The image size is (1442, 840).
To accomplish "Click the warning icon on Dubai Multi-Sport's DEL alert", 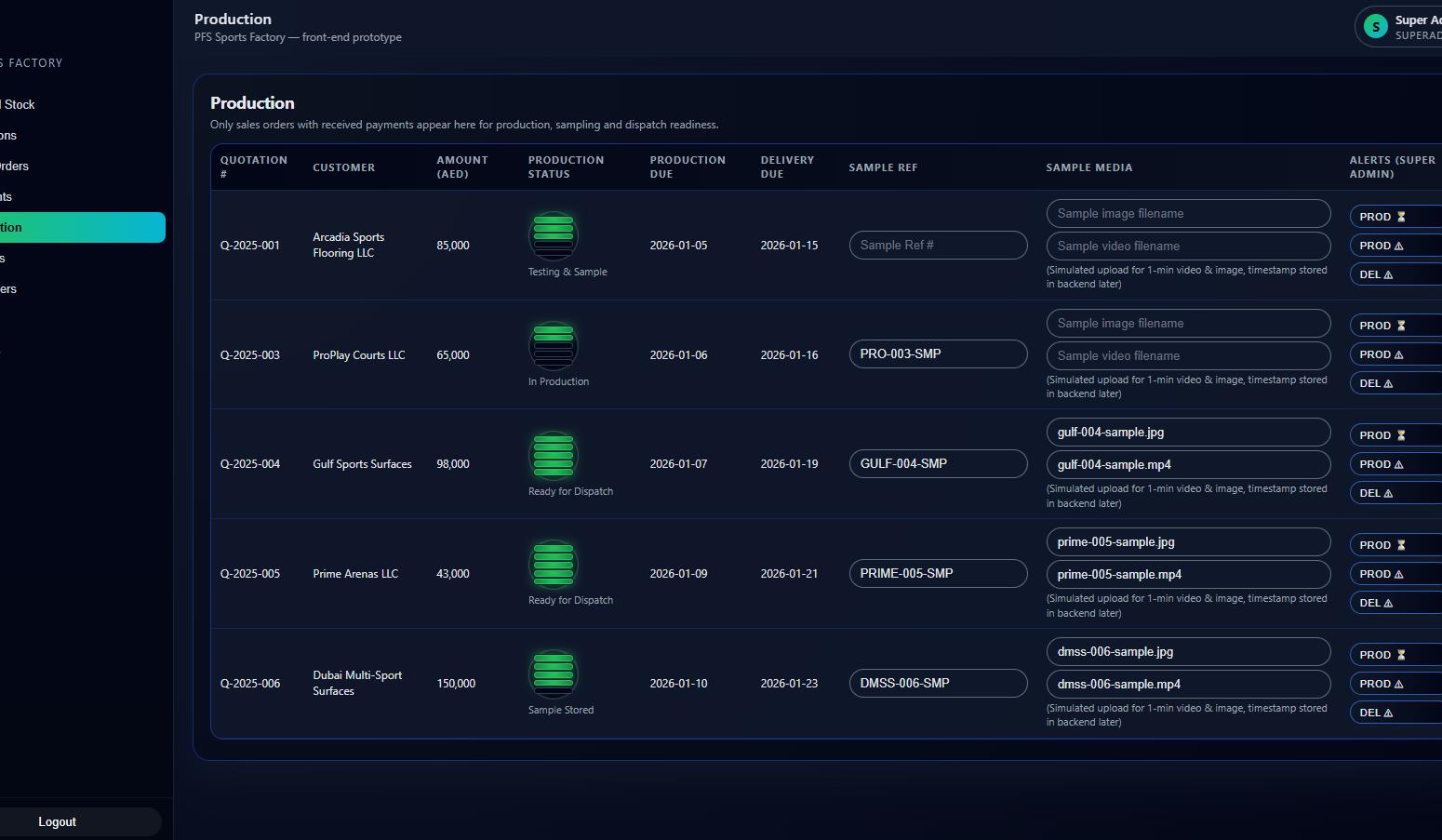I will (x=1388, y=712).
